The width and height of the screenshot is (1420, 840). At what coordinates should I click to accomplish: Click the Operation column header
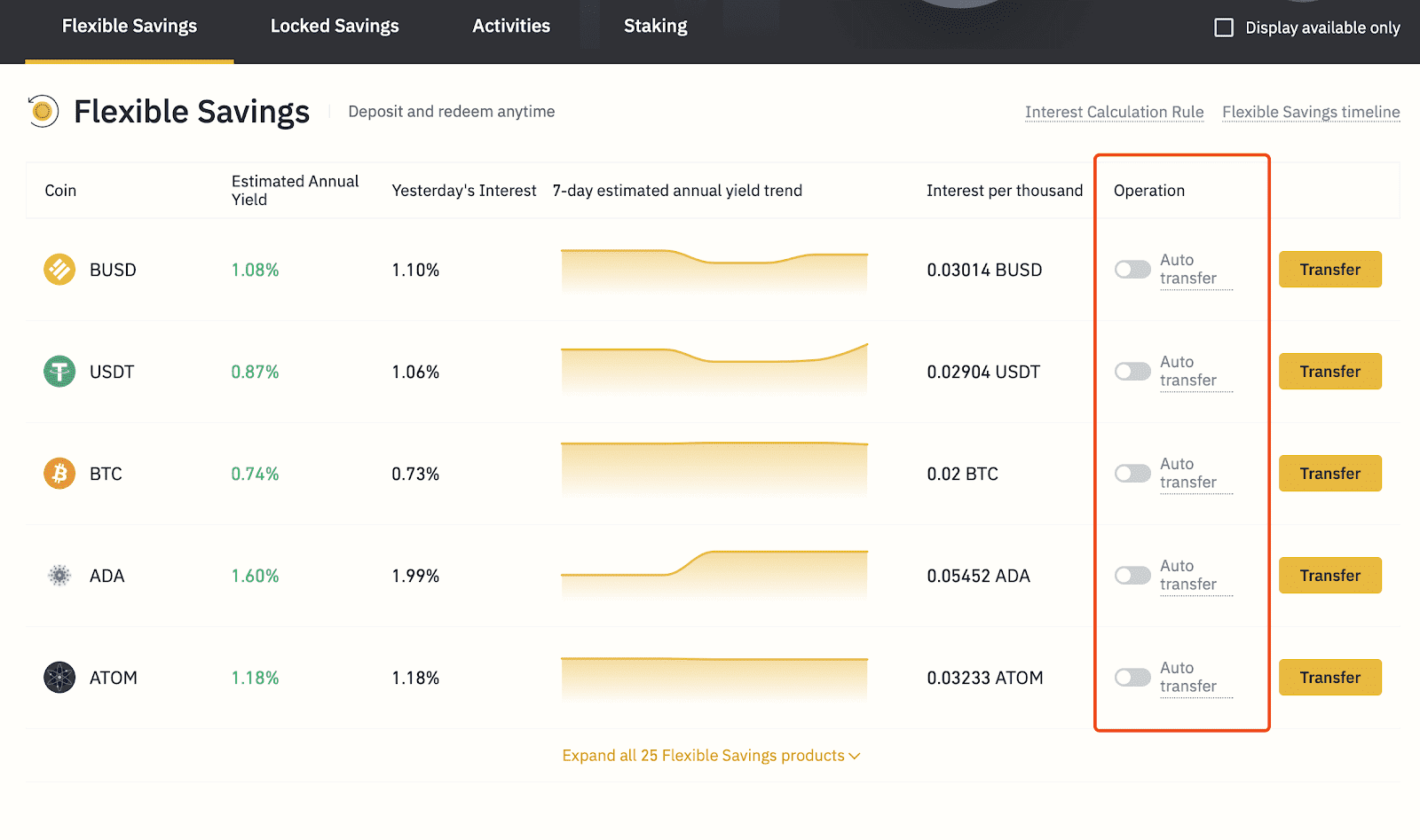(1149, 191)
